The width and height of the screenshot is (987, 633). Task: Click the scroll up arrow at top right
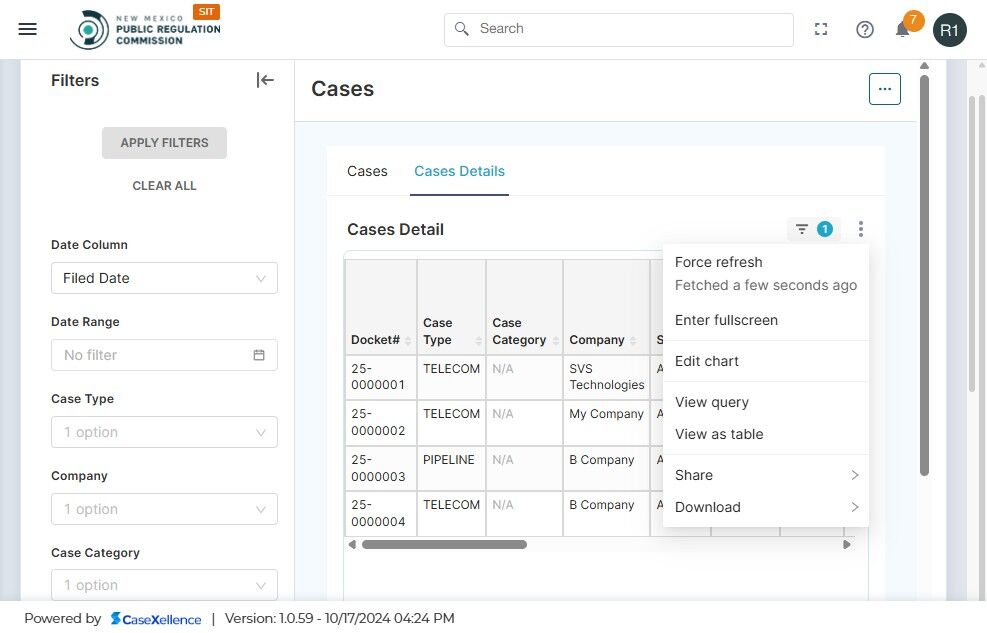pos(924,66)
